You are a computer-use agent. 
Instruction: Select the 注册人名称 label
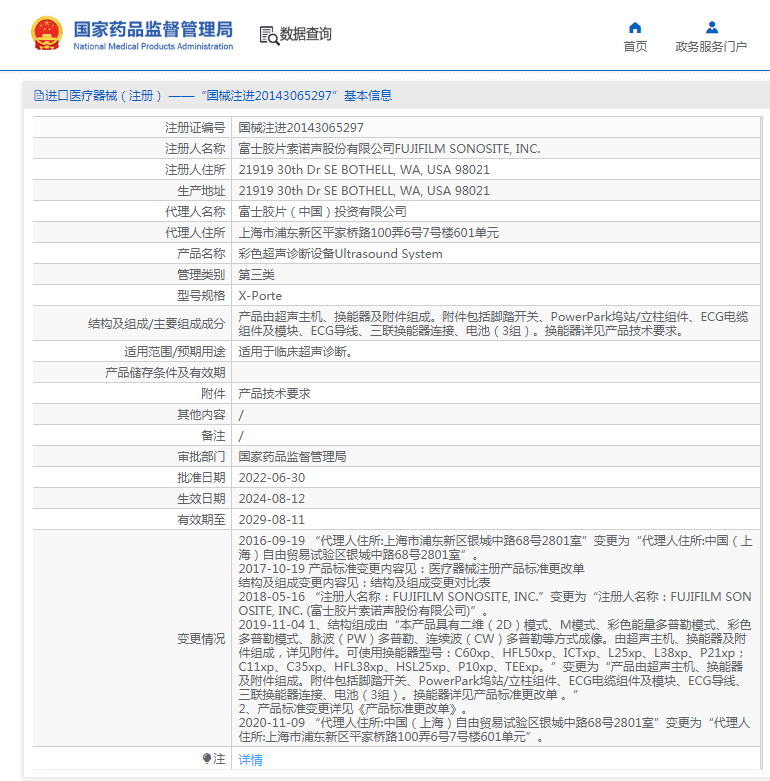(x=195, y=149)
